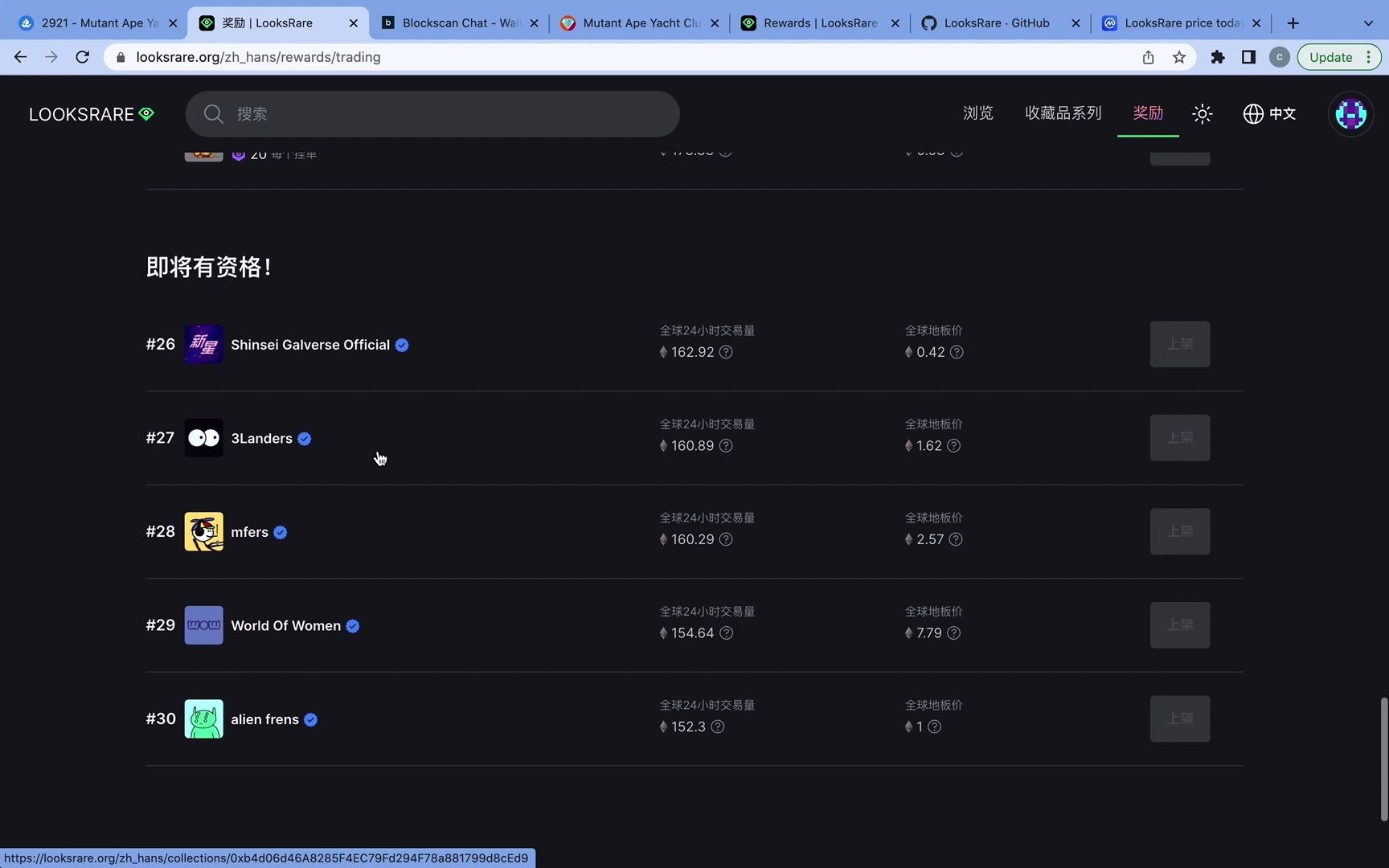The height and width of the screenshot is (868, 1389).
Task: Reload the page
Action: pos(82,57)
